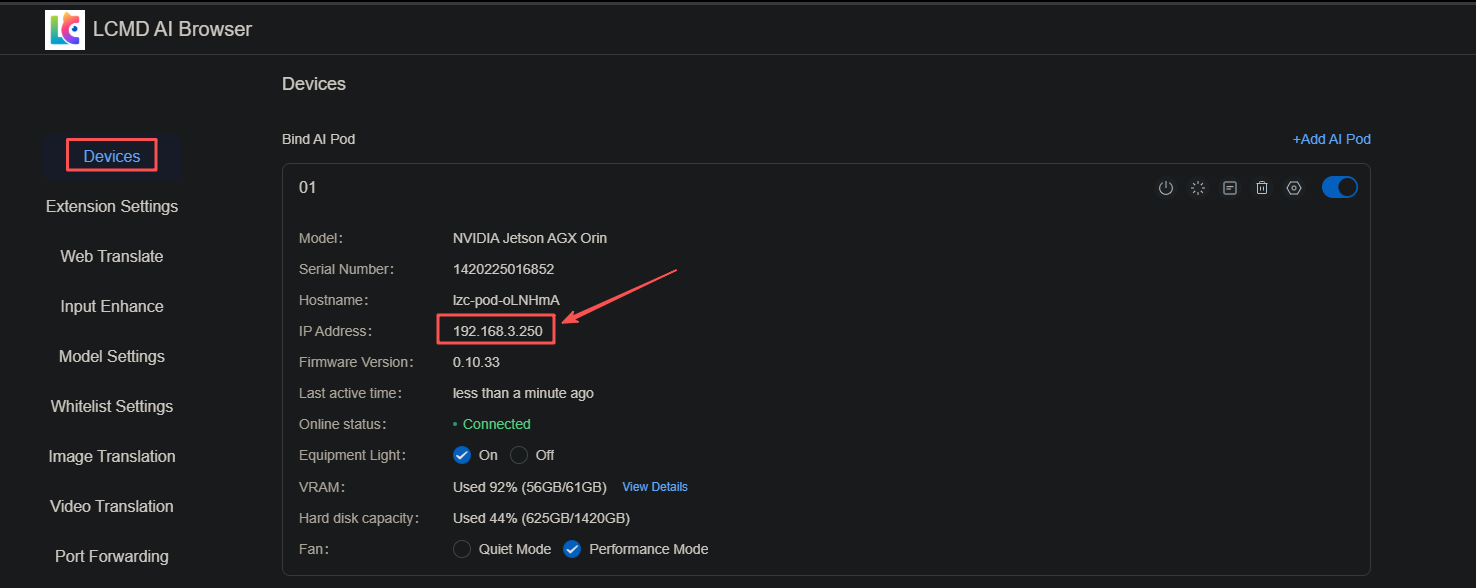Click the LCMD AI Browser logo
The width and height of the screenshot is (1476, 588).
pos(65,30)
